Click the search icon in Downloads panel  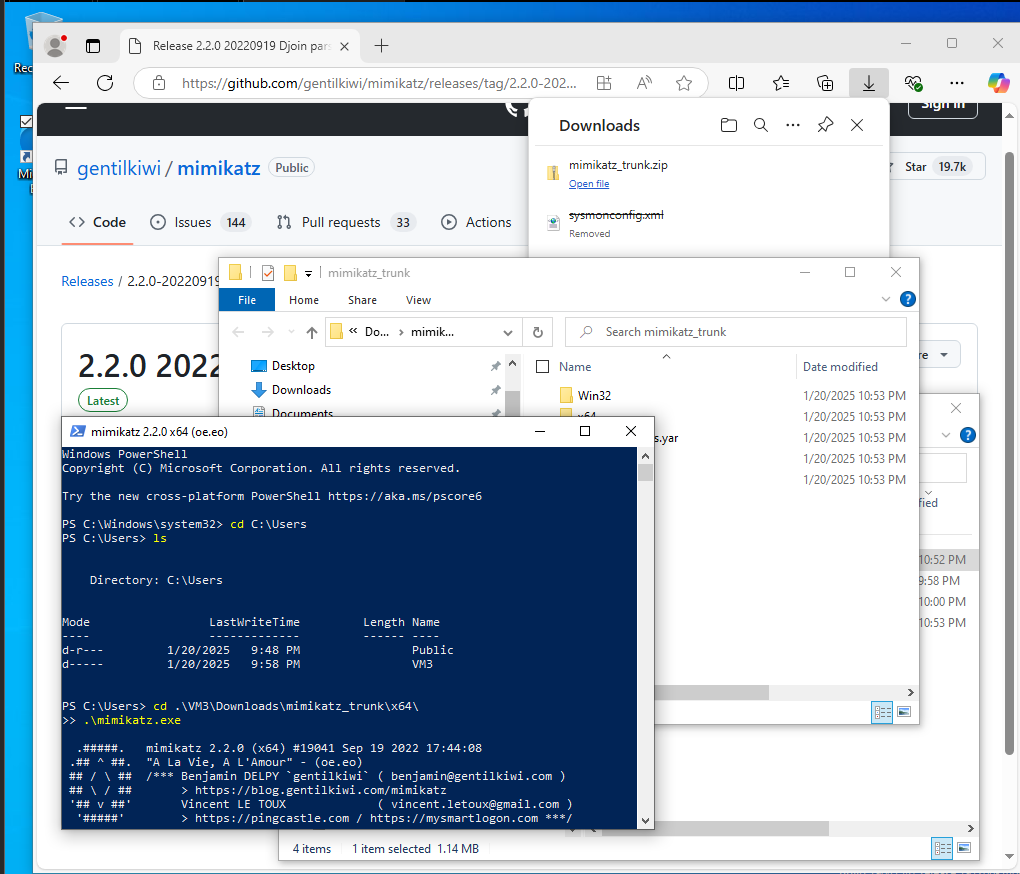click(x=761, y=125)
